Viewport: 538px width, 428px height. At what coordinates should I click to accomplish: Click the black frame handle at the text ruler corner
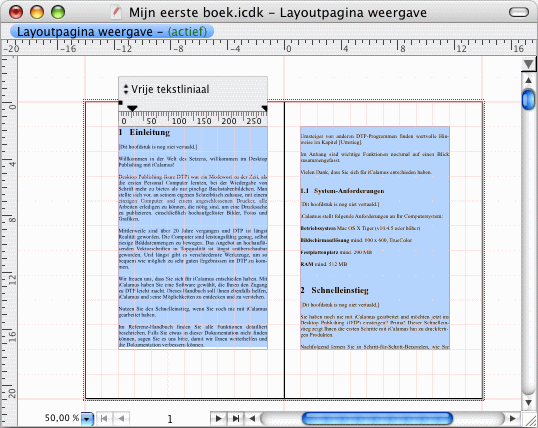(x=120, y=103)
